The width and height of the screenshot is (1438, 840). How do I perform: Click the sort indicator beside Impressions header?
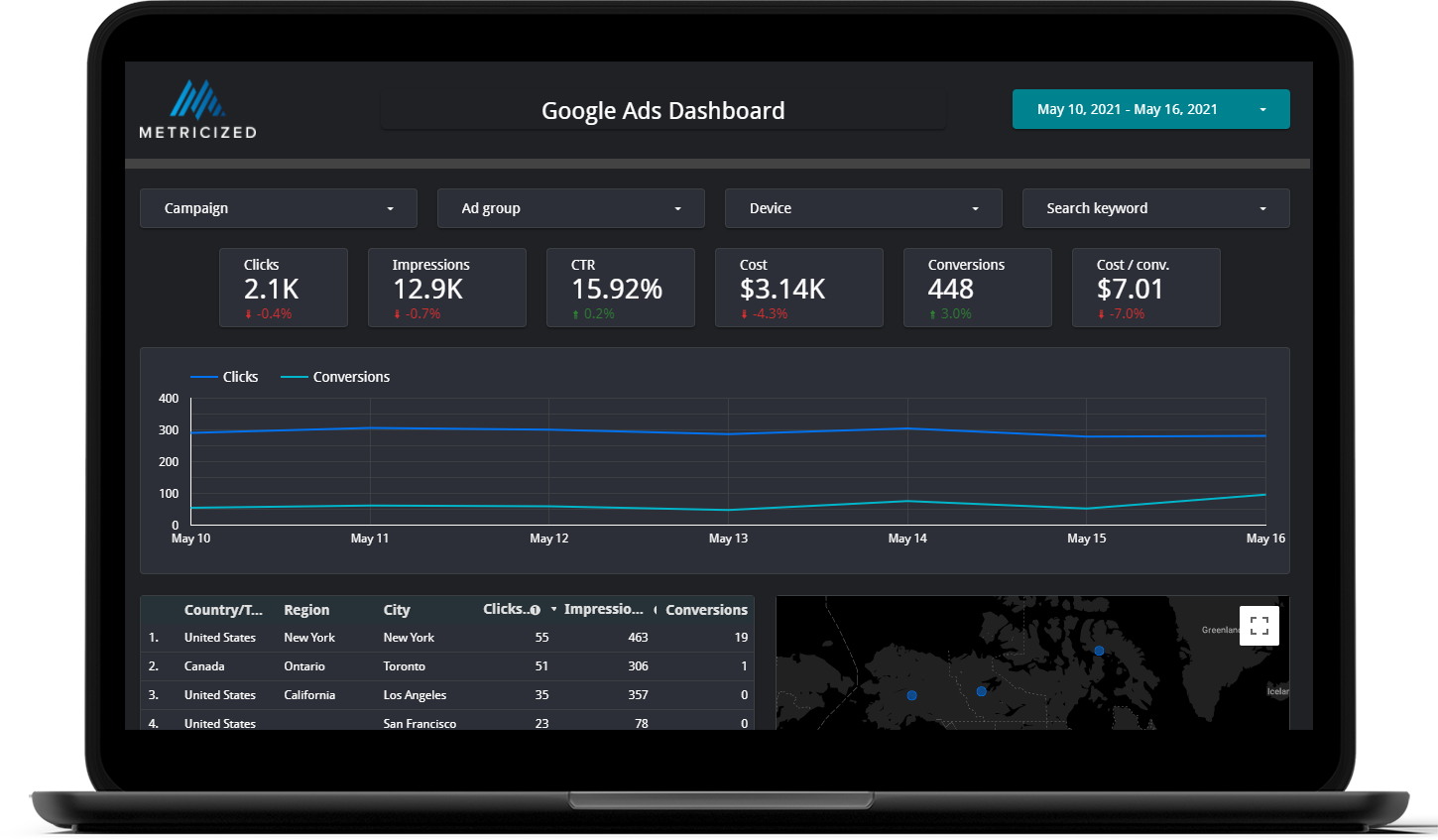coord(657,609)
